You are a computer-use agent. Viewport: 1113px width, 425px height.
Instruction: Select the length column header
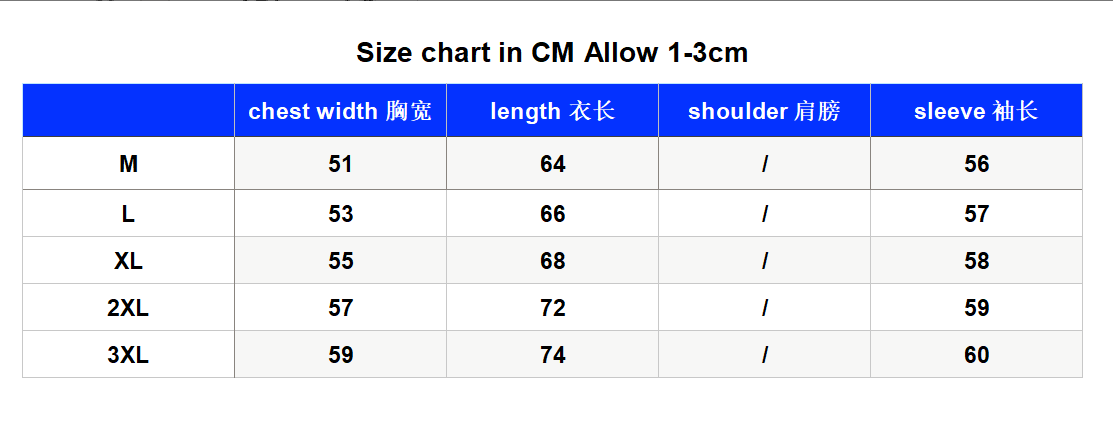pos(552,111)
